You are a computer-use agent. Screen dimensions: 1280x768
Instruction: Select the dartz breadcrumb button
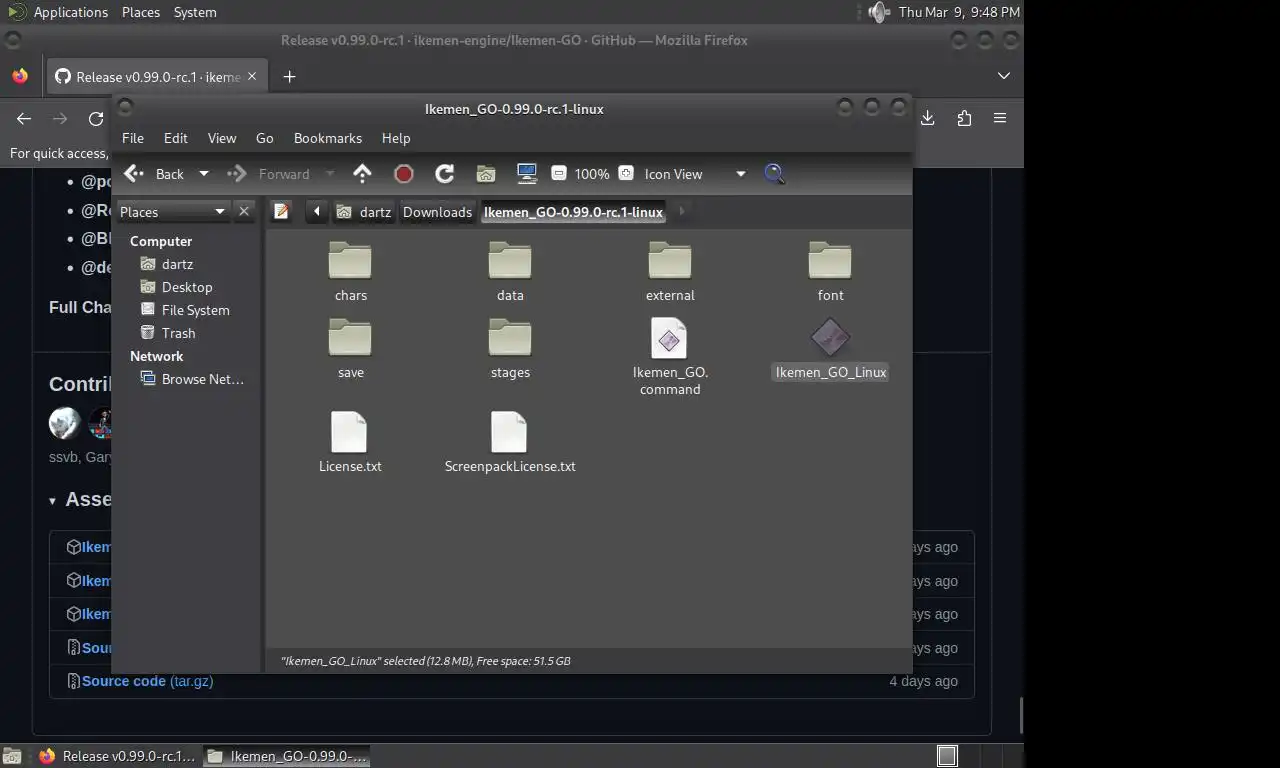pos(364,211)
